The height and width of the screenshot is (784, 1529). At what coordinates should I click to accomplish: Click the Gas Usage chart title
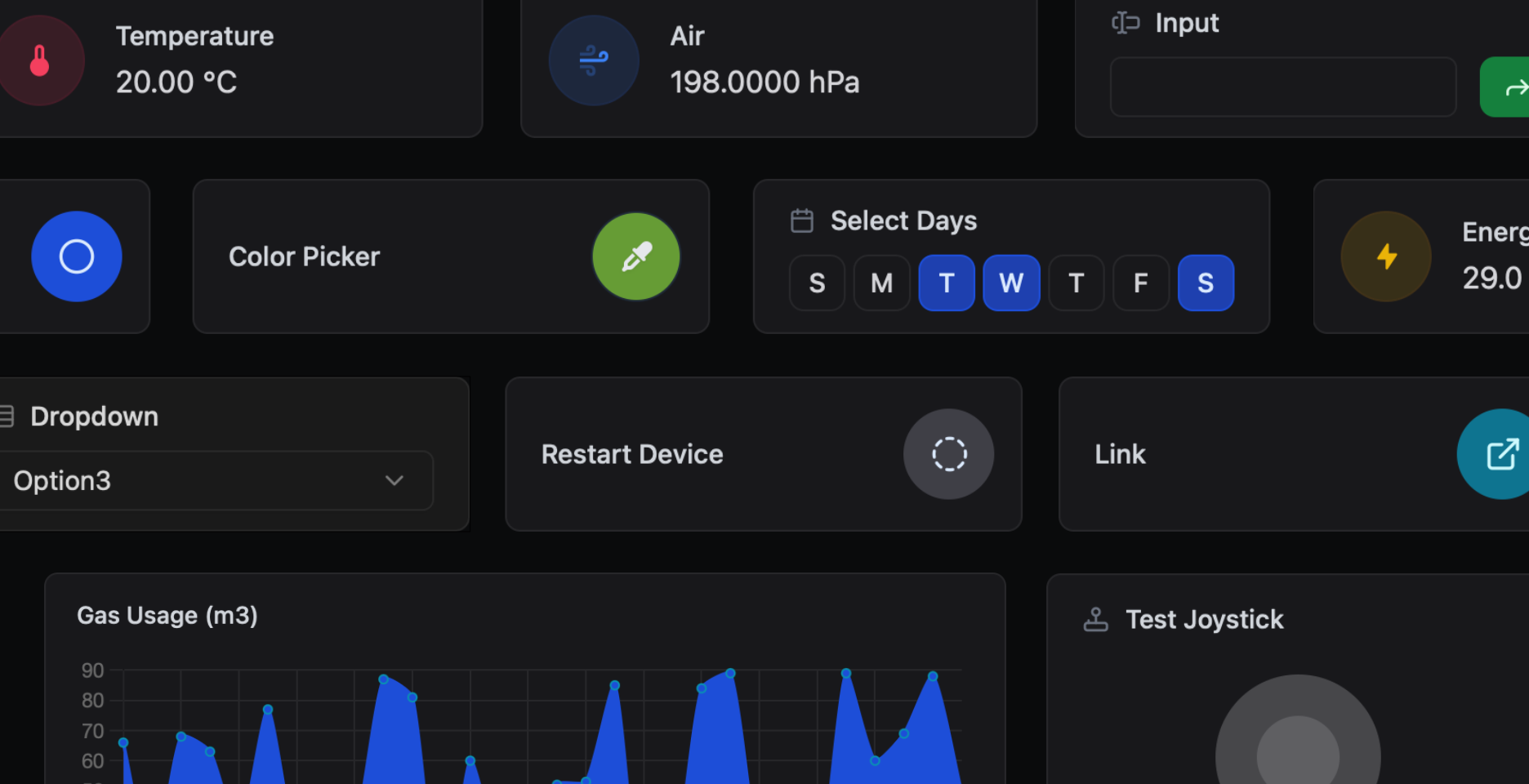point(167,616)
